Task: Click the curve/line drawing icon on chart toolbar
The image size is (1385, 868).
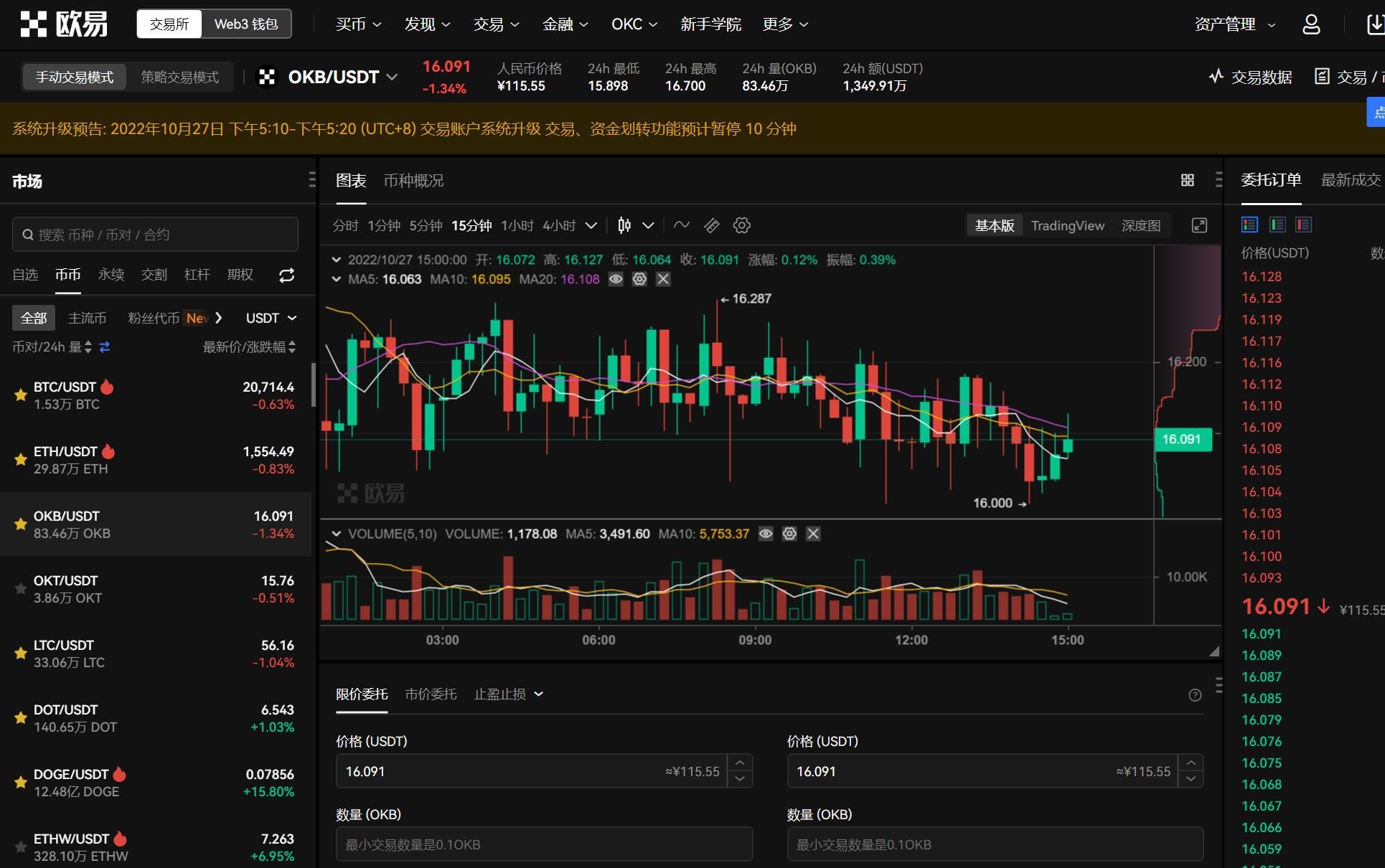Action: 681,225
